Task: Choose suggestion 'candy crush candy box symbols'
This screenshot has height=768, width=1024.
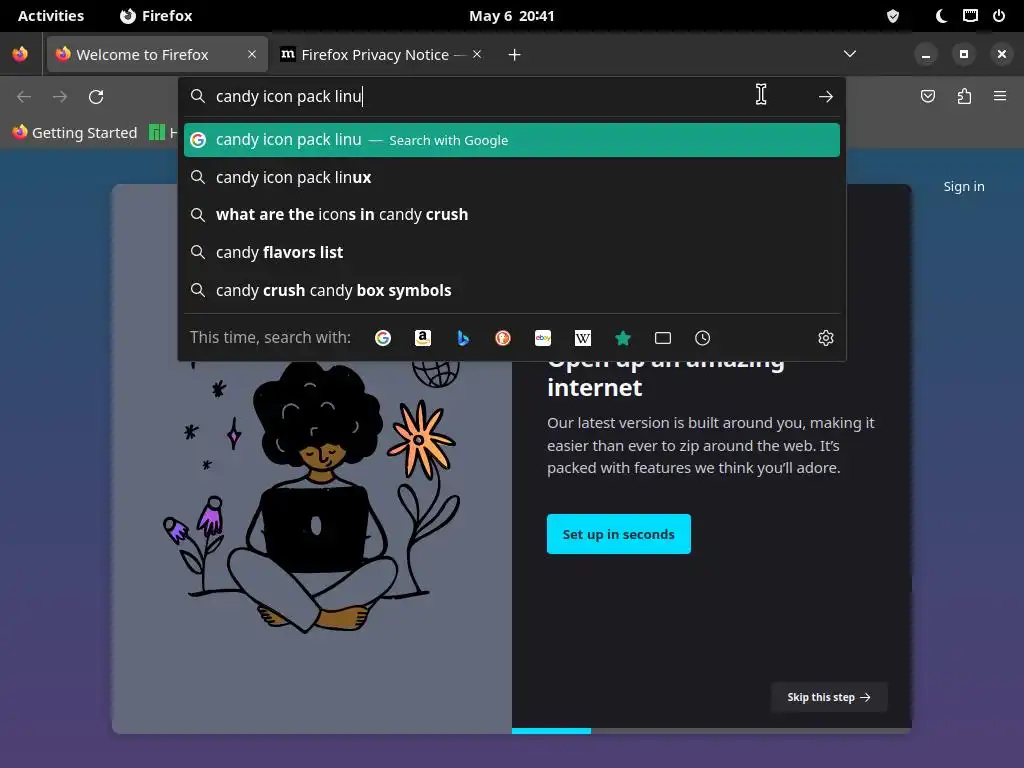Action: point(511,291)
